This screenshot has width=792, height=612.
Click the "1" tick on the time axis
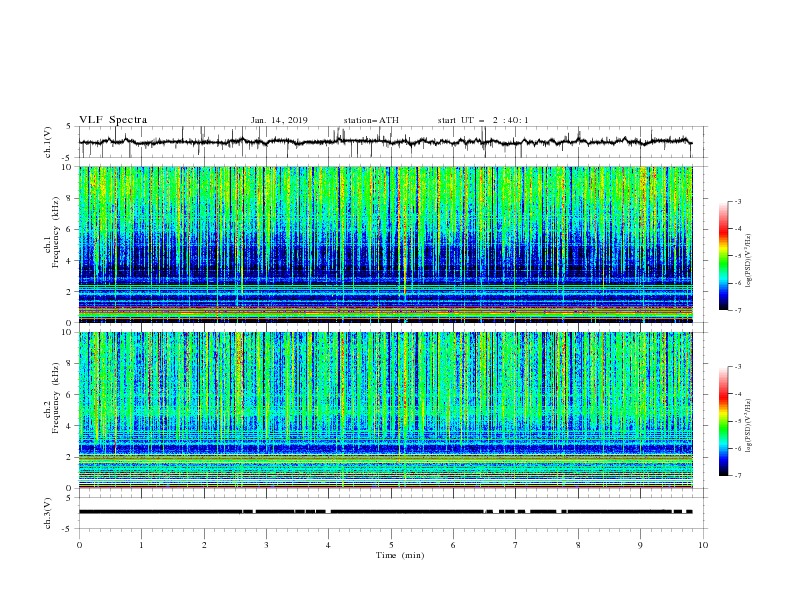click(x=141, y=545)
